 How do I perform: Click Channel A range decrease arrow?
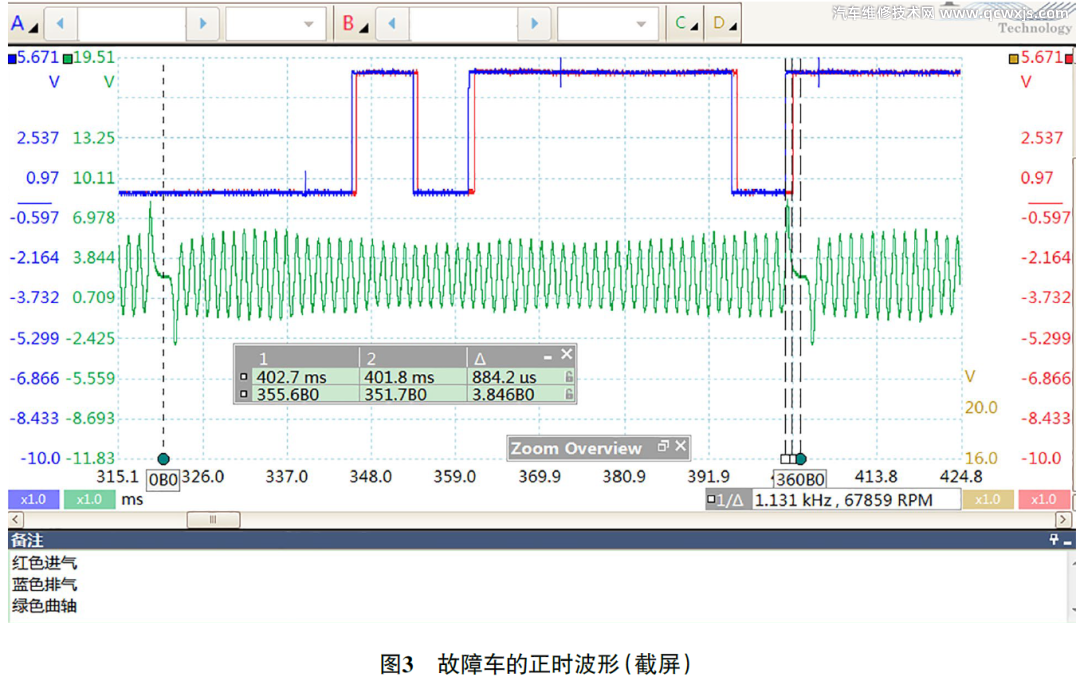(60, 22)
